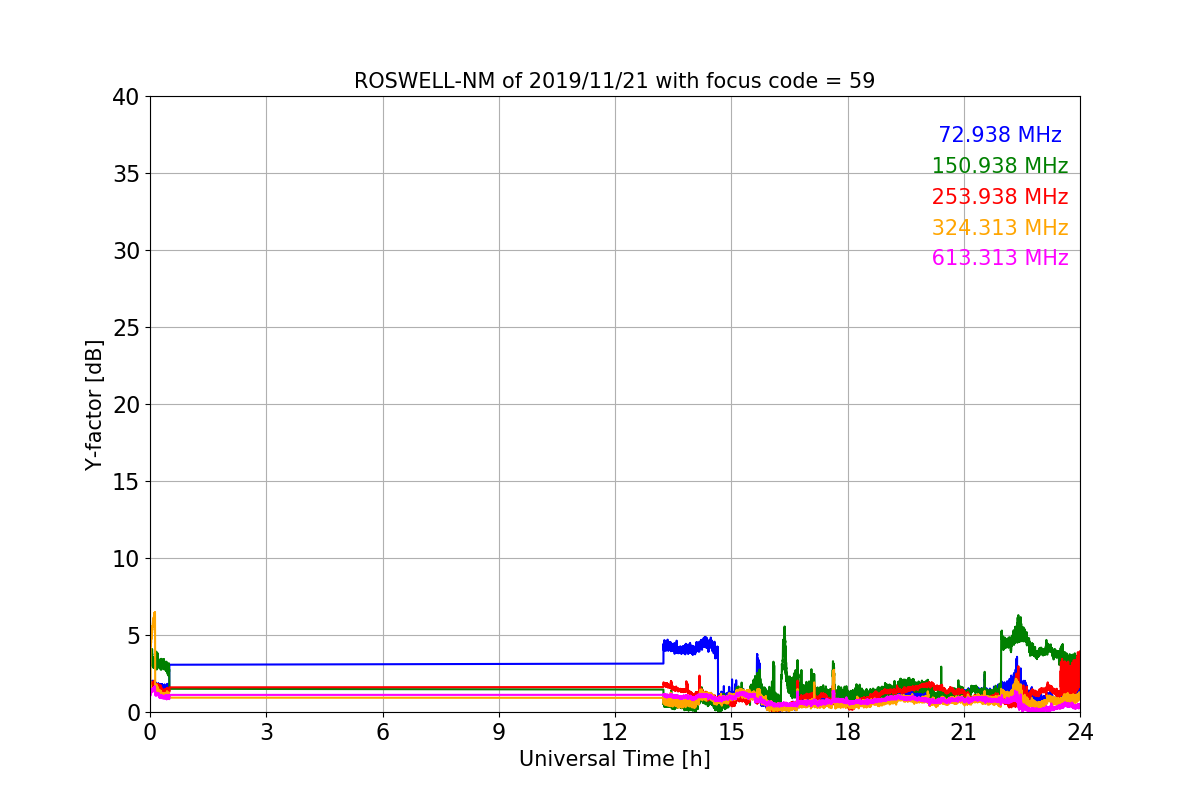Select the 150.938 MHz legend label
Image resolution: width=1200 pixels, height=800 pixels.
(x=1000, y=166)
